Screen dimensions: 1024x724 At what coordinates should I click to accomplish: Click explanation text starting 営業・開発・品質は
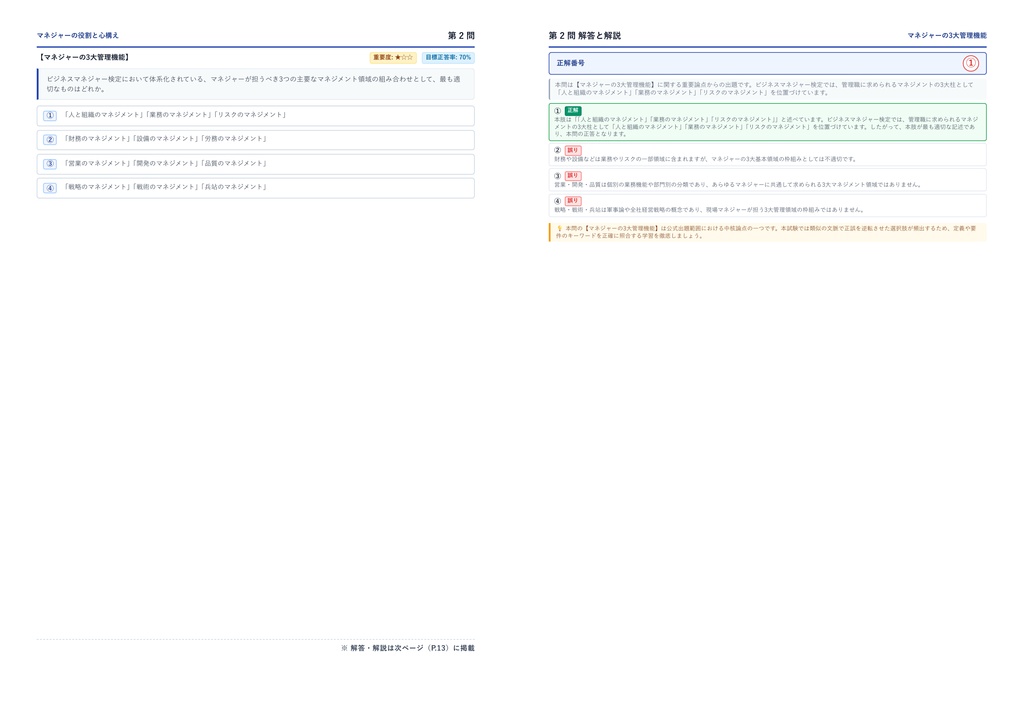point(738,185)
